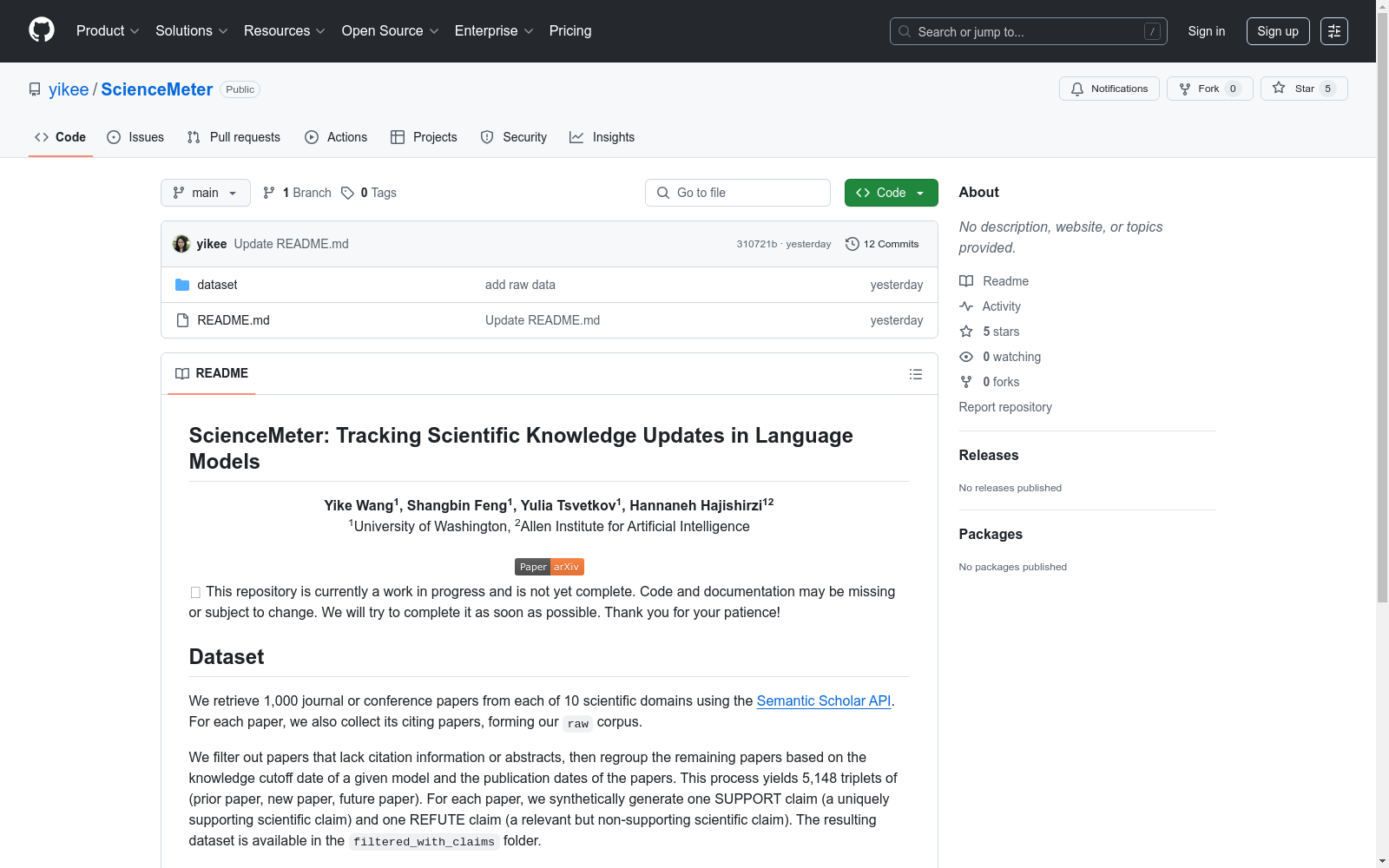Switch to the Insights tab

(x=602, y=137)
